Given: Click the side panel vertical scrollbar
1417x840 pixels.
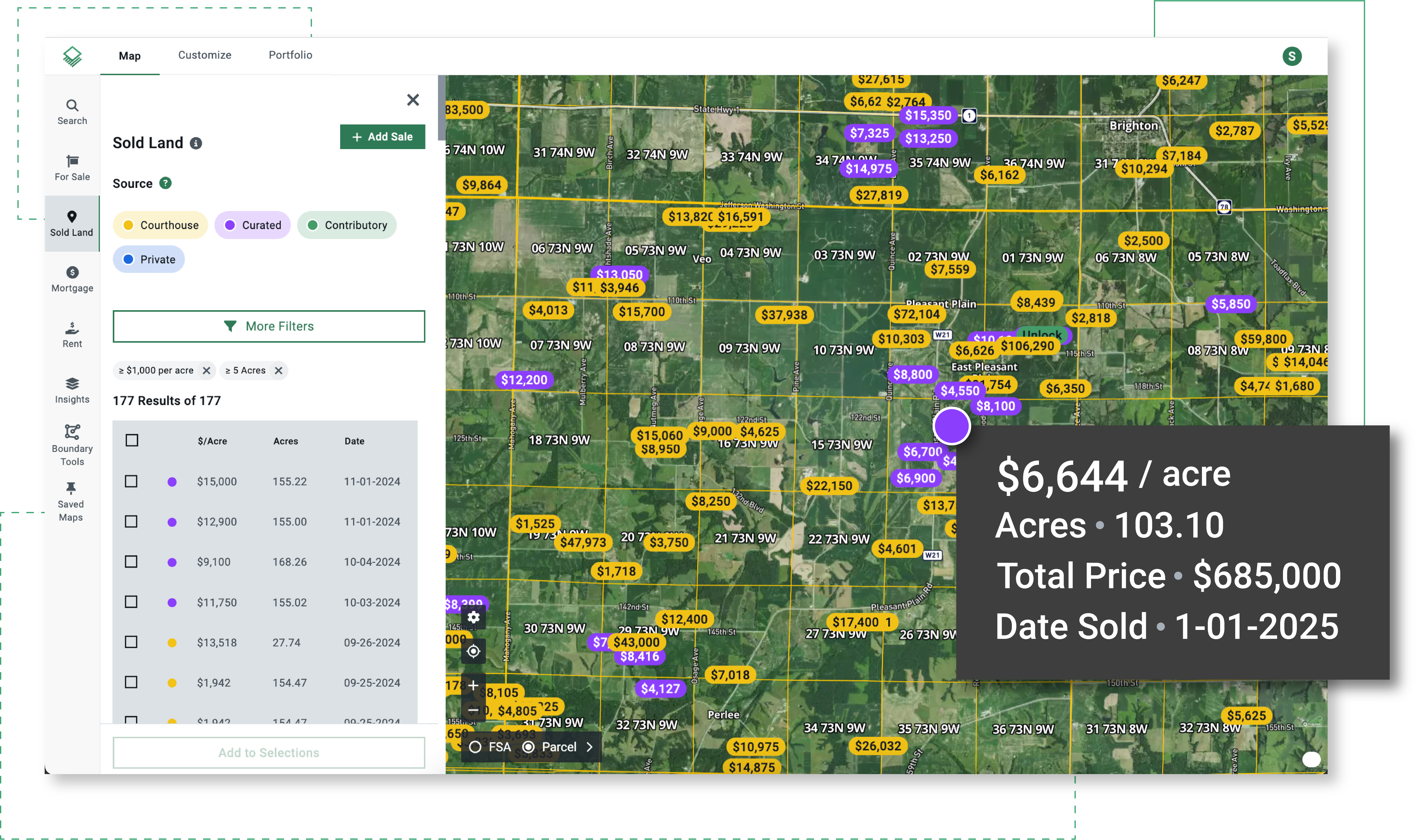Looking at the screenshot, I should pyautogui.click(x=442, y=108).
